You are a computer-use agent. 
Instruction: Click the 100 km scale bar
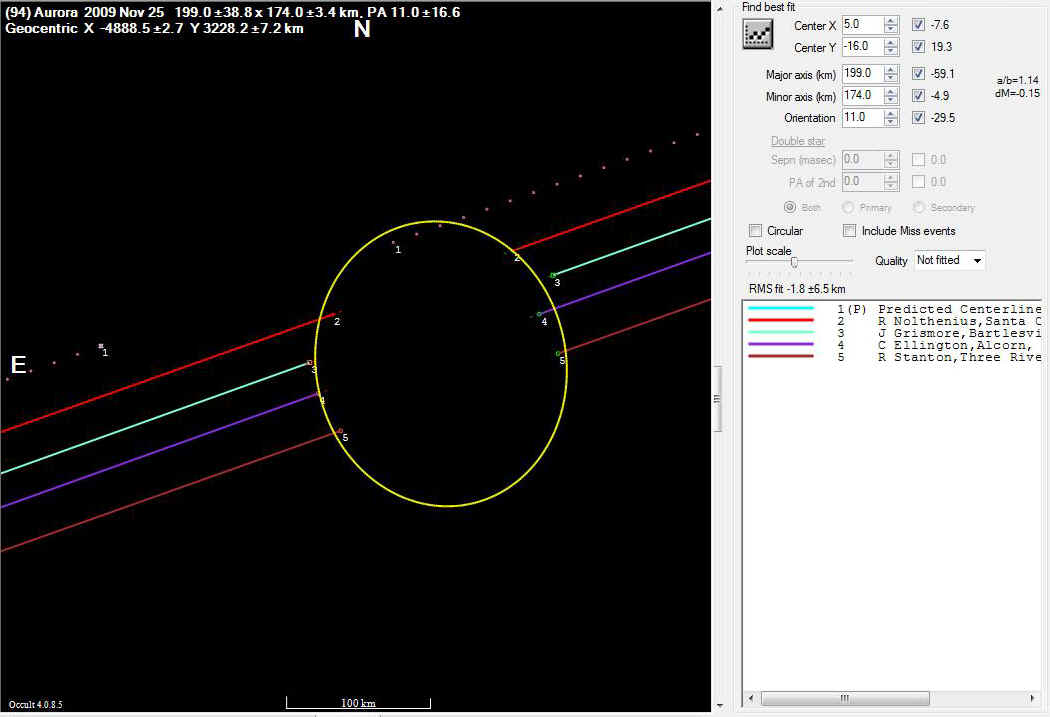point(358,703)
